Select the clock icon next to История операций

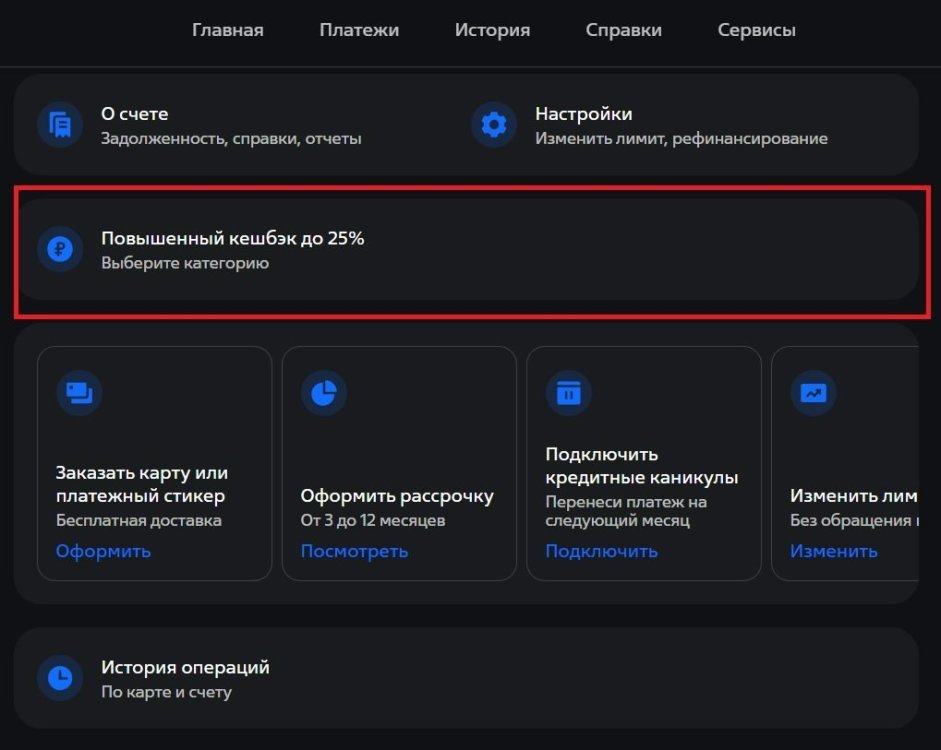coord(60,677)
